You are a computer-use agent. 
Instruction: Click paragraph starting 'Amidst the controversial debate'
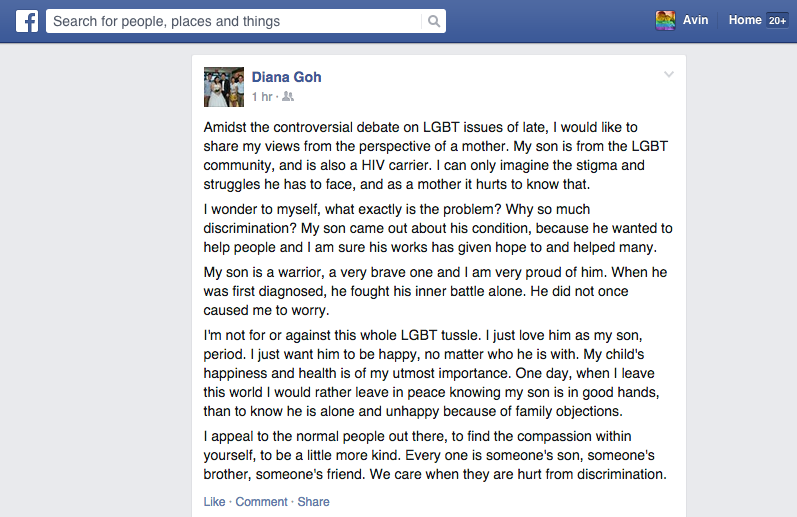click(x=436, y=156)
